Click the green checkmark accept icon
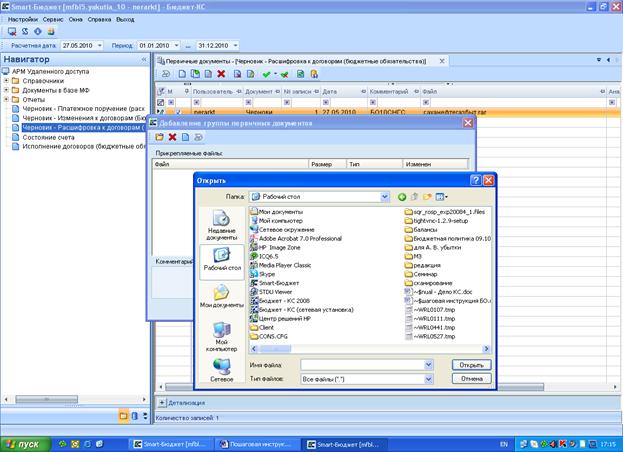The width and height of the screenshot is (623, 452). [x=266, y=74]
